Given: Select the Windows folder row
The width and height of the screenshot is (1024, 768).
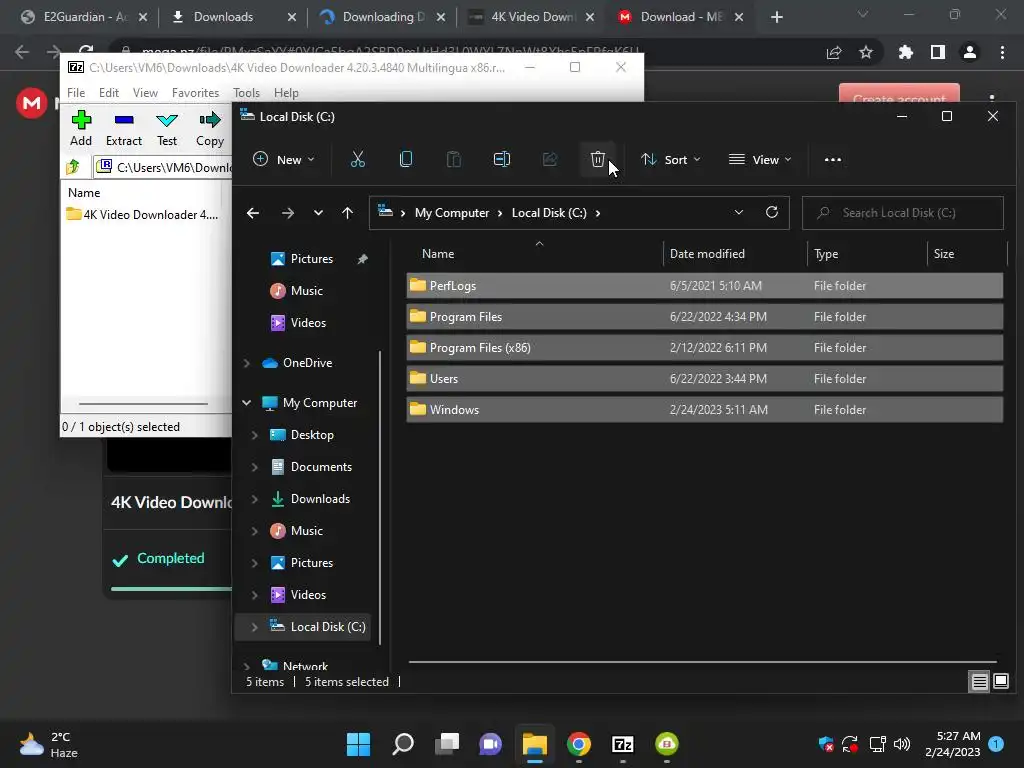Looking at the screenshot, I should coord(705,409).
